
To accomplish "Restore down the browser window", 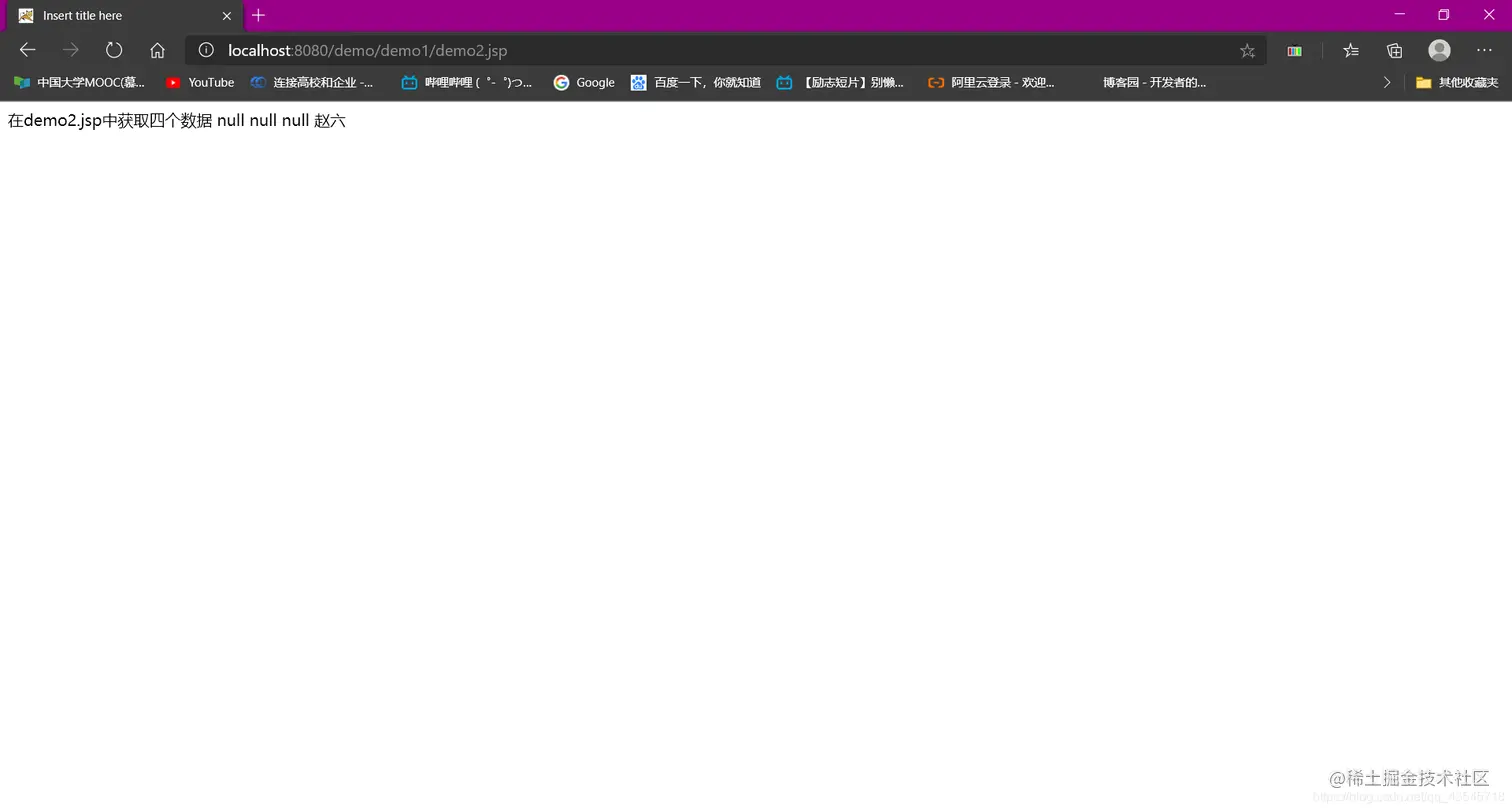I will [x=1443, y=15].
